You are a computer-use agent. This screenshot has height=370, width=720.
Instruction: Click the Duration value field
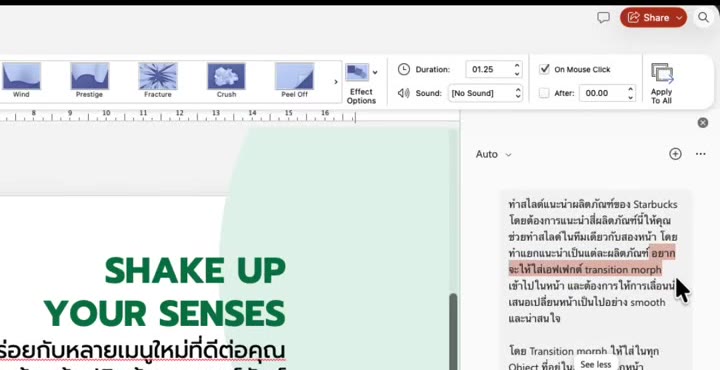tap(489, 69)
